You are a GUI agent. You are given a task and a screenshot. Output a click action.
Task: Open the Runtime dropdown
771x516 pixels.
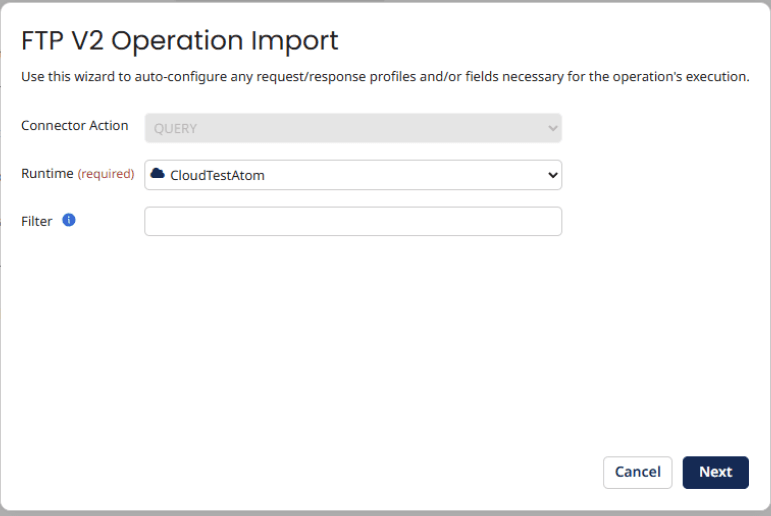353,175
